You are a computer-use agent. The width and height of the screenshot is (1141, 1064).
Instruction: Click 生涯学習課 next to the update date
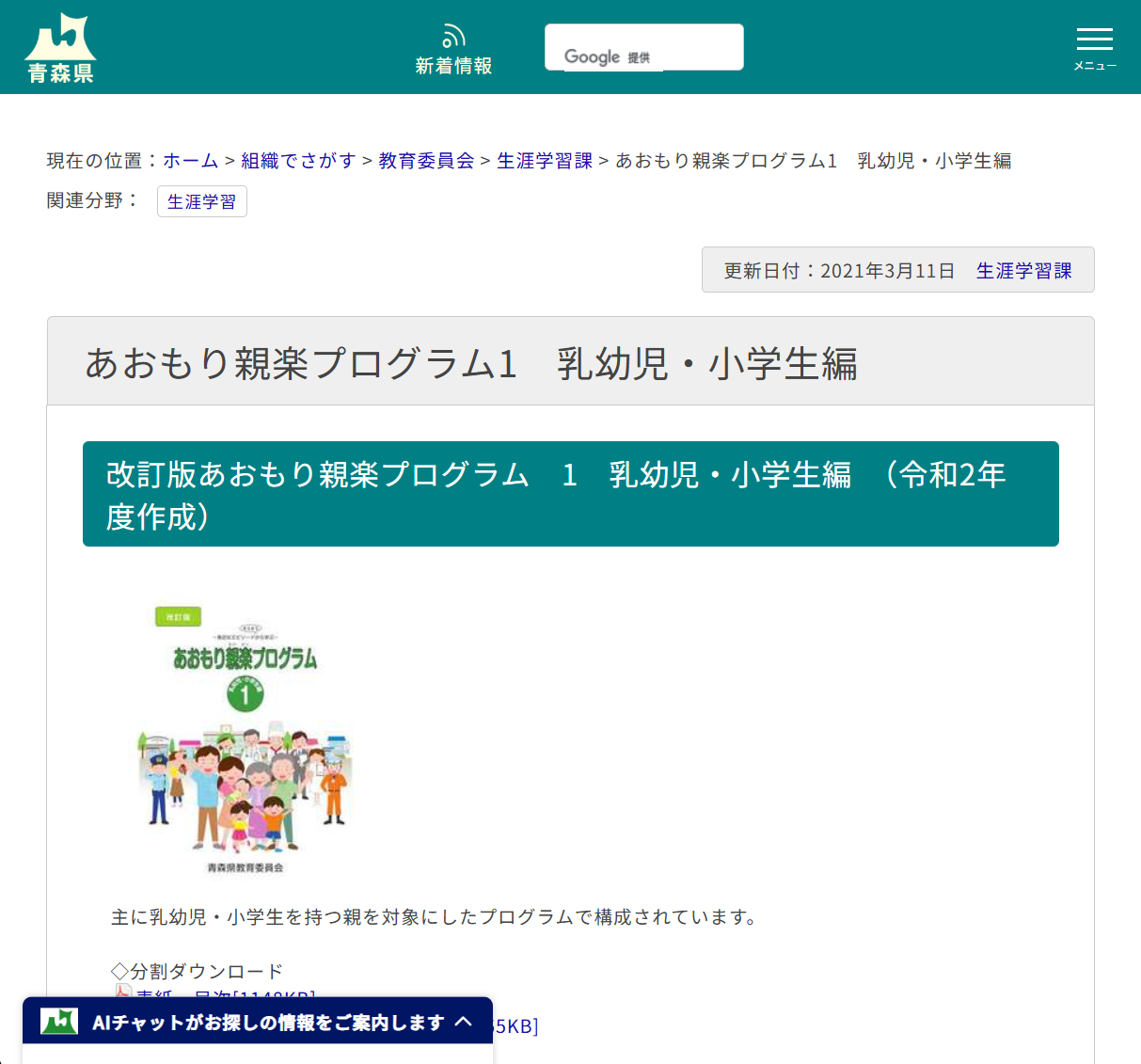coord(1023,269)
